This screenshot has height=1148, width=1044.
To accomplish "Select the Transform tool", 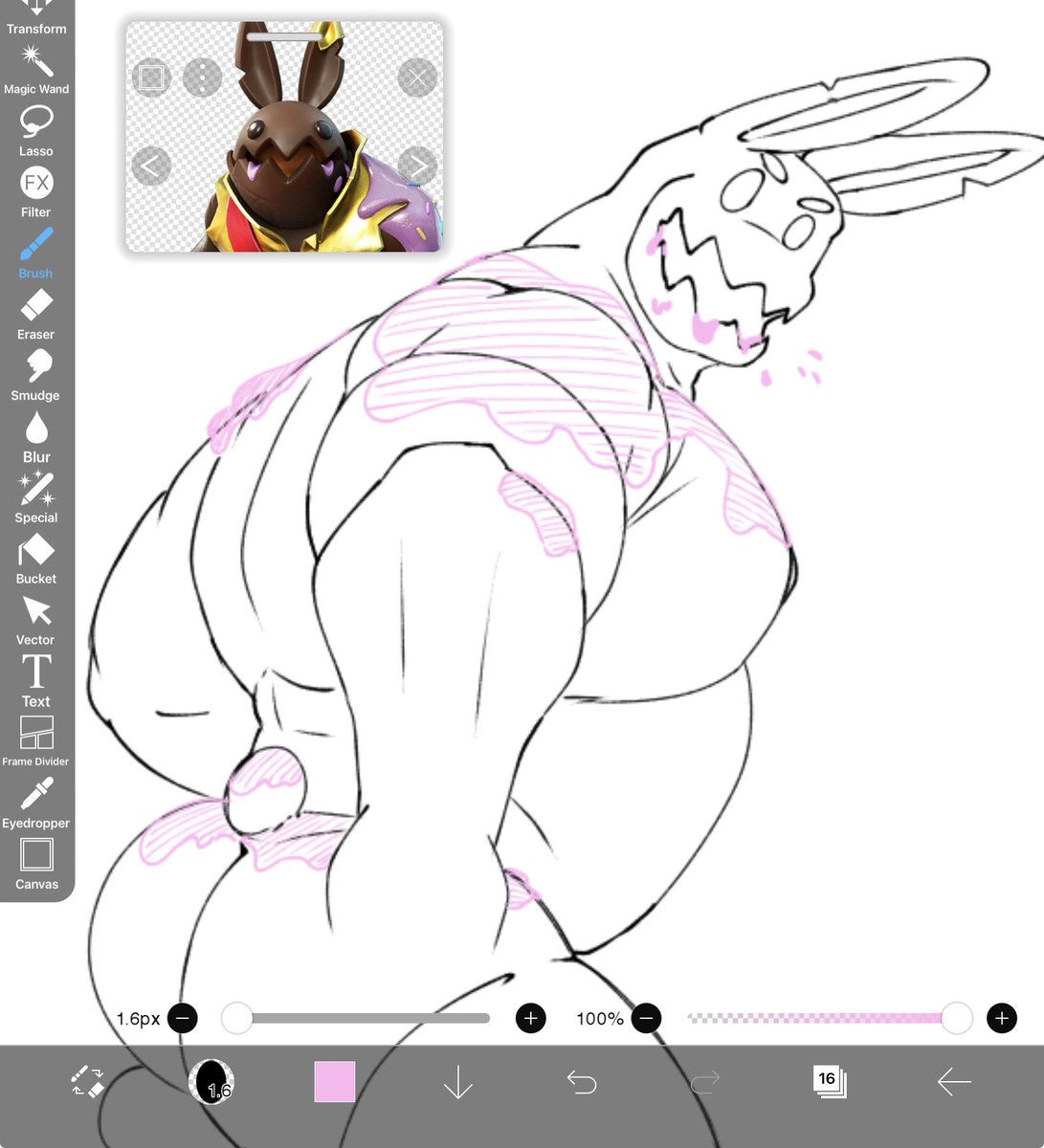I will pyautogui.click(x=36, y=17).
